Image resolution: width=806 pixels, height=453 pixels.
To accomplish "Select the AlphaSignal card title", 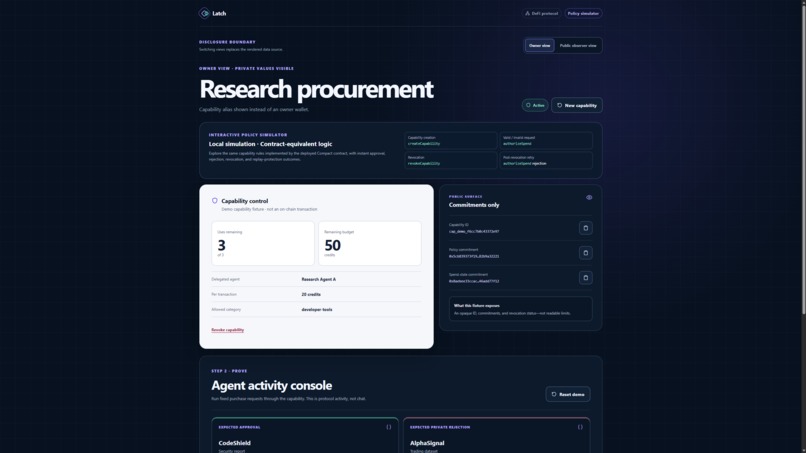I will 427,443.
